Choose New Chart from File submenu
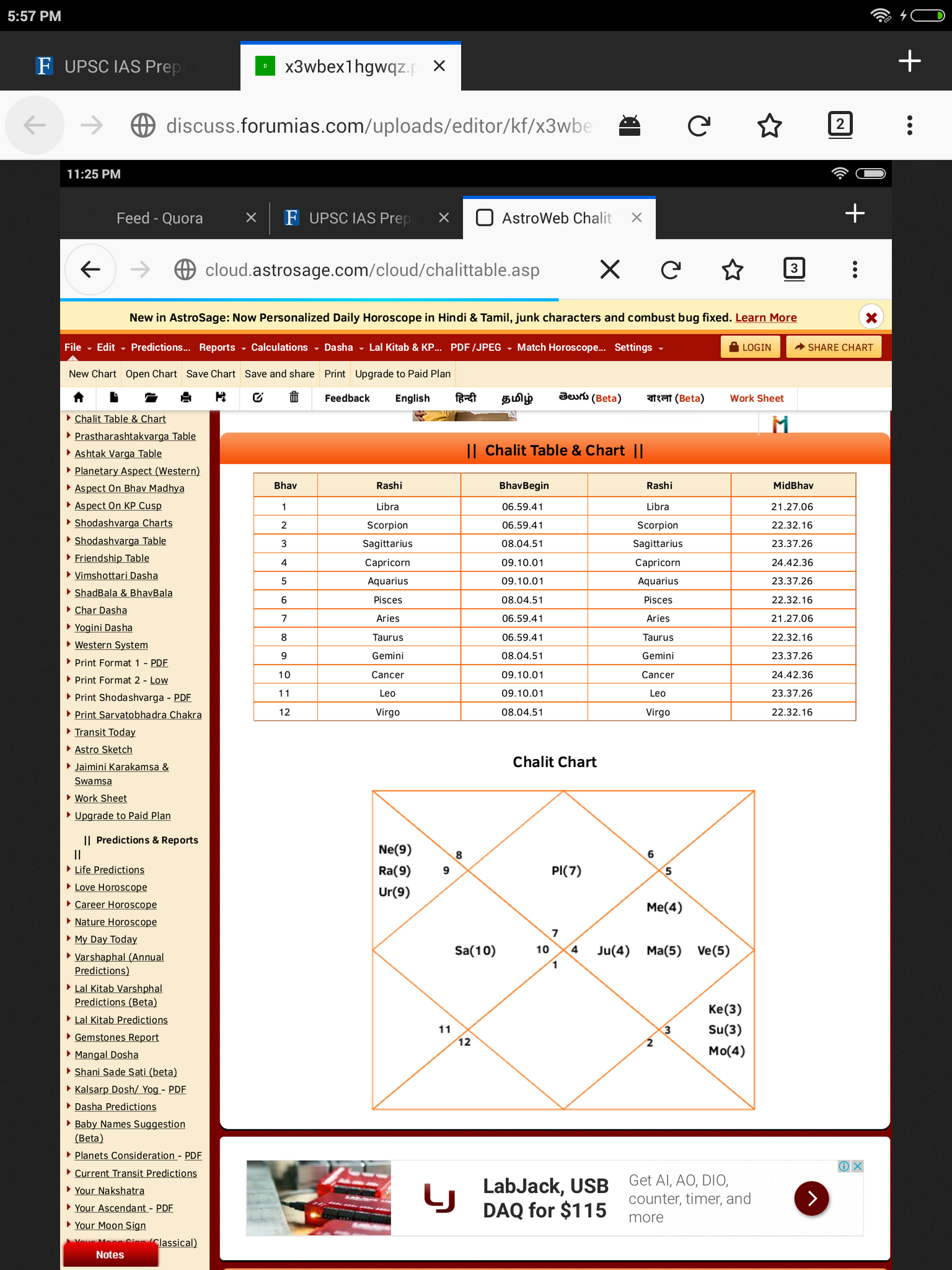This screenshot has height=1270, width=952. click(92, 374)
